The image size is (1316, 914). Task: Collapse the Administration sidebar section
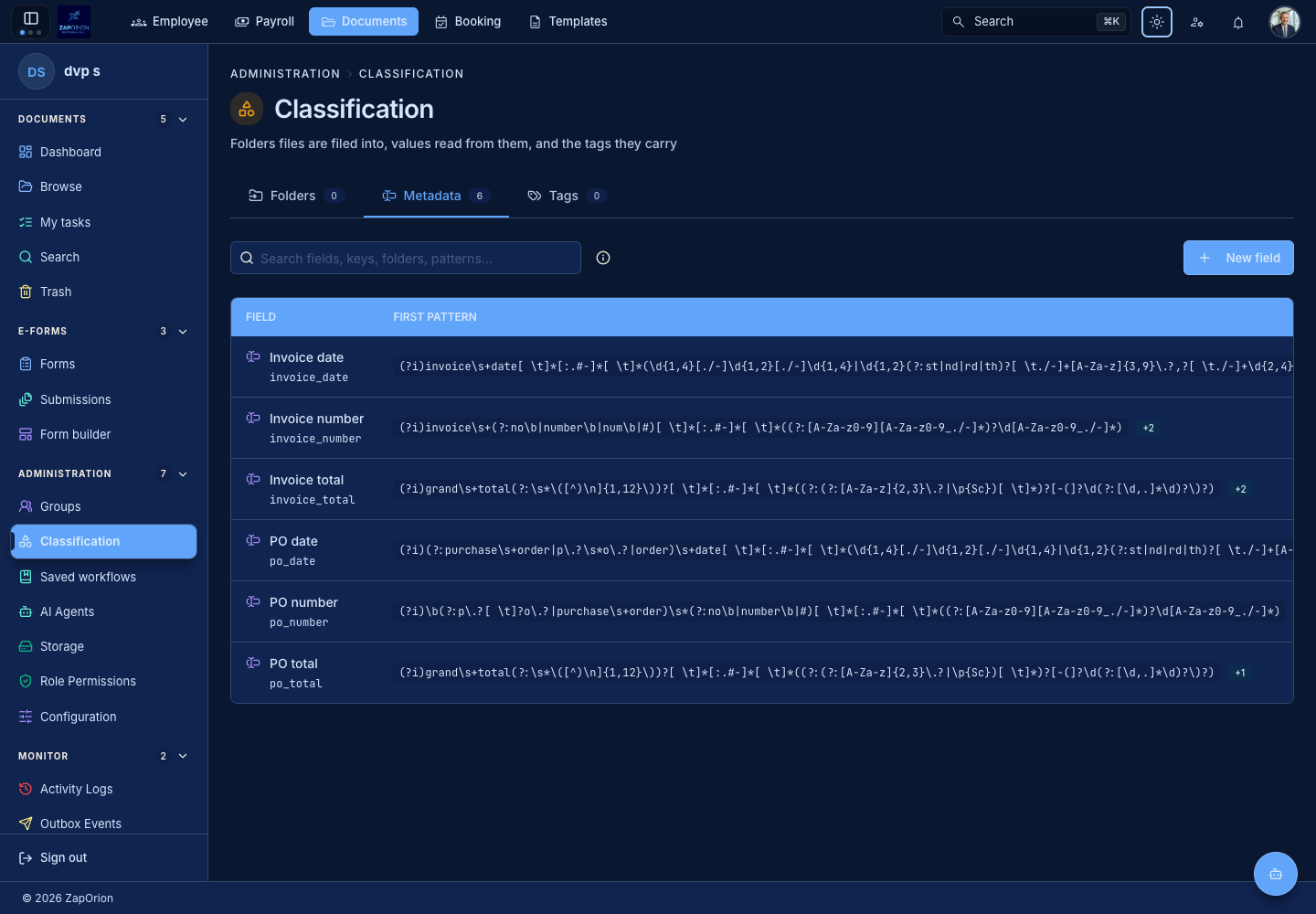183,473
